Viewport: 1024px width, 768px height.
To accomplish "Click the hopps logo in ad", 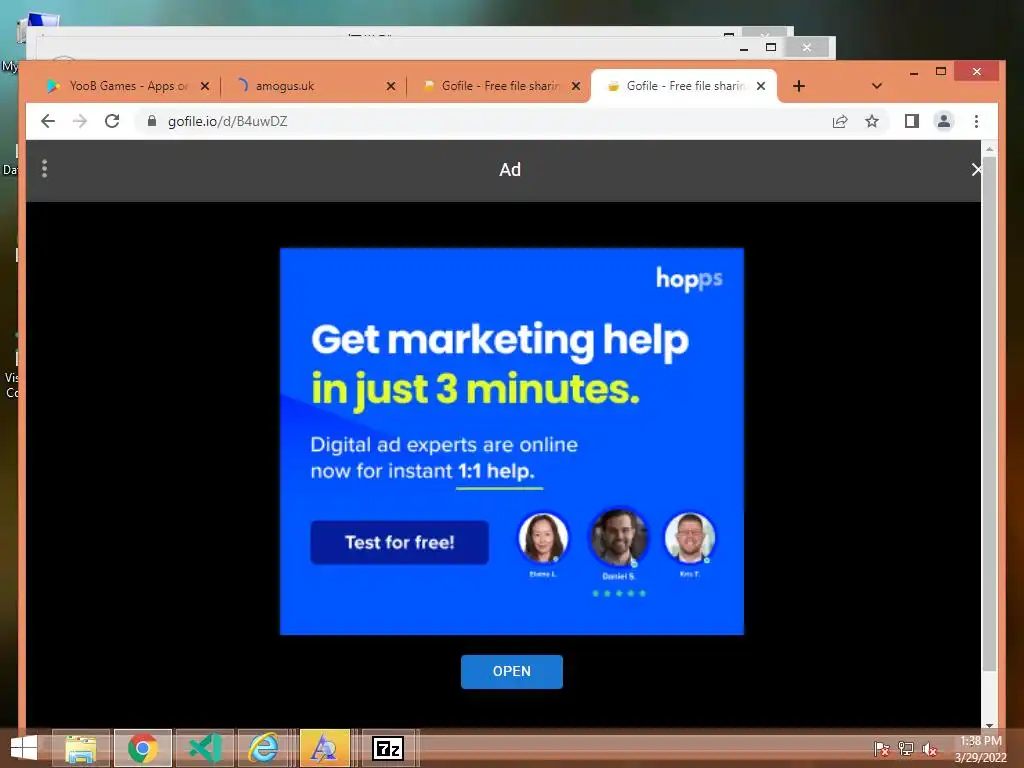I will click(x=689, y=279).
